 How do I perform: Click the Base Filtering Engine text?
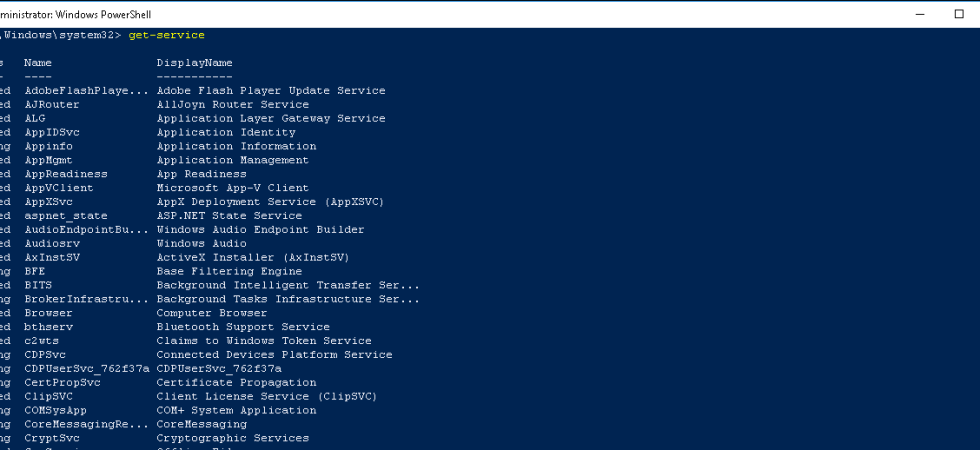229,271
